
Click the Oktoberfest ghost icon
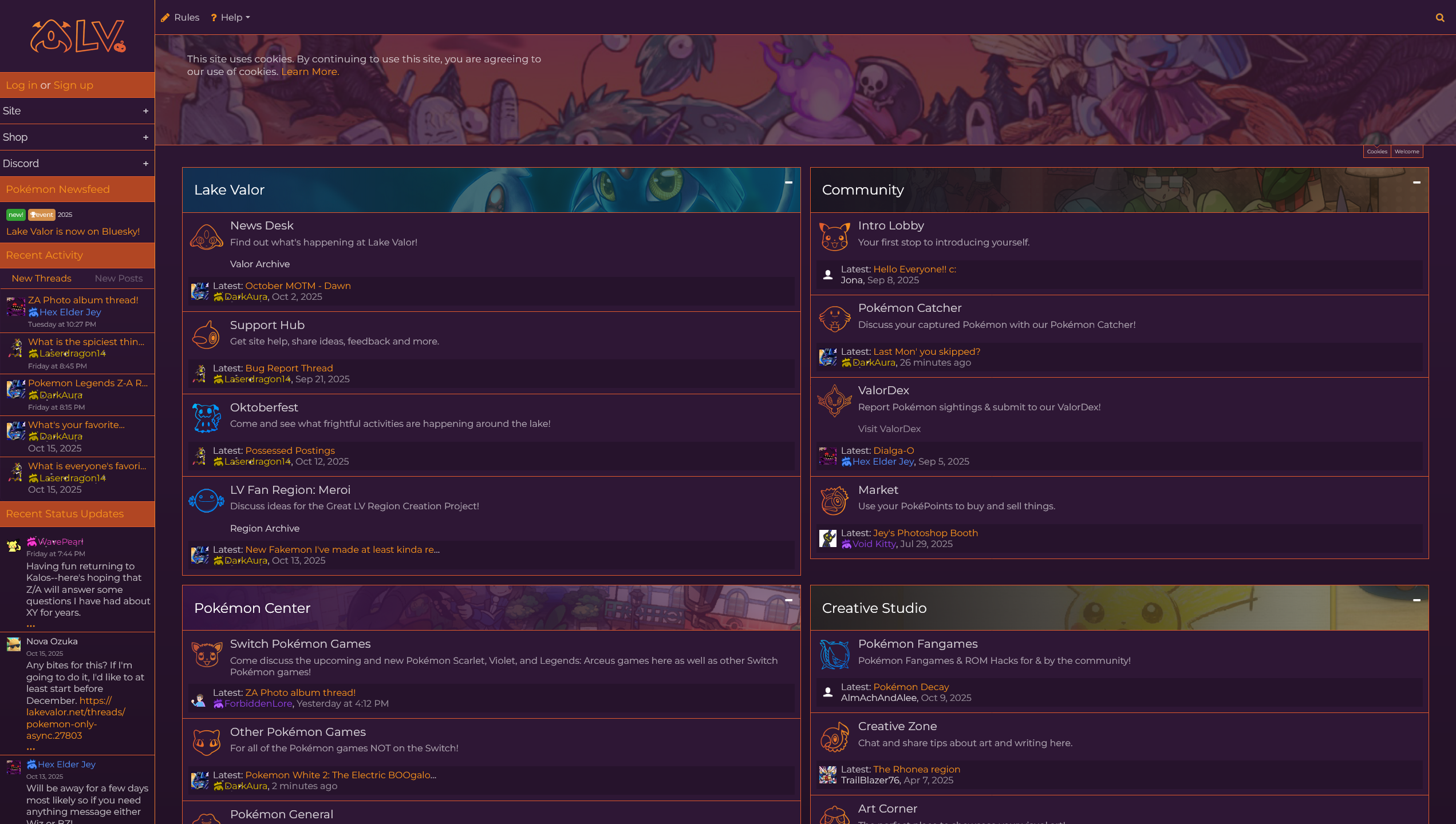tap(207, 417)
